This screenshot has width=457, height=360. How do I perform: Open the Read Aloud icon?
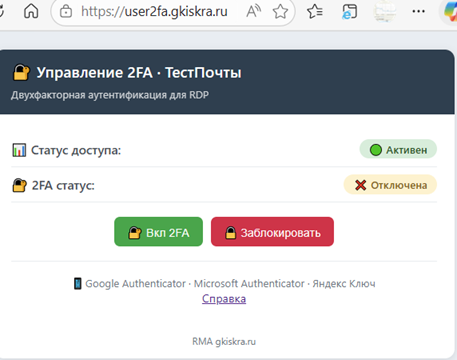click(253, 12)
